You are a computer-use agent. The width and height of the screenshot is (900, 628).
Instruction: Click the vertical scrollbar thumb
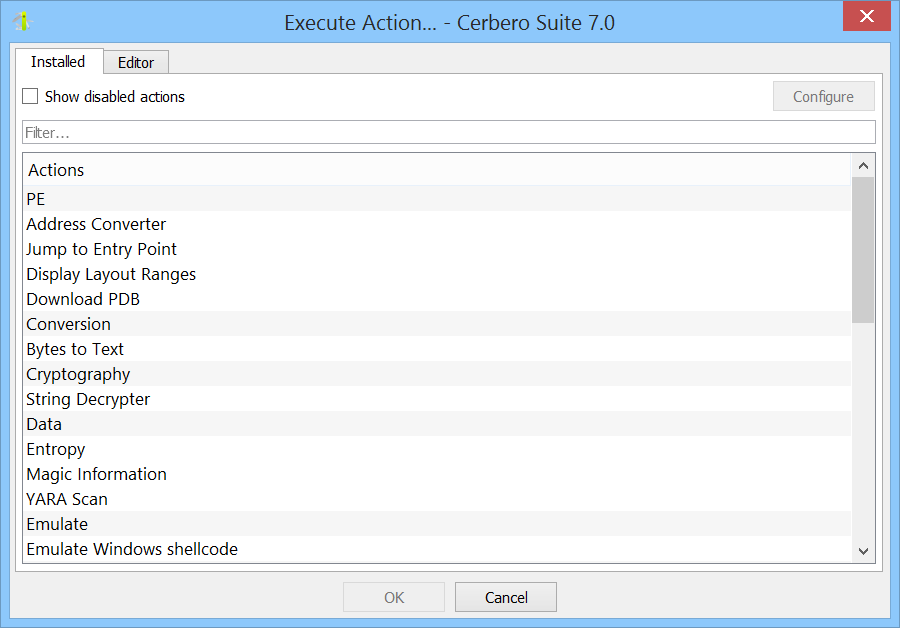pos(863,250)
